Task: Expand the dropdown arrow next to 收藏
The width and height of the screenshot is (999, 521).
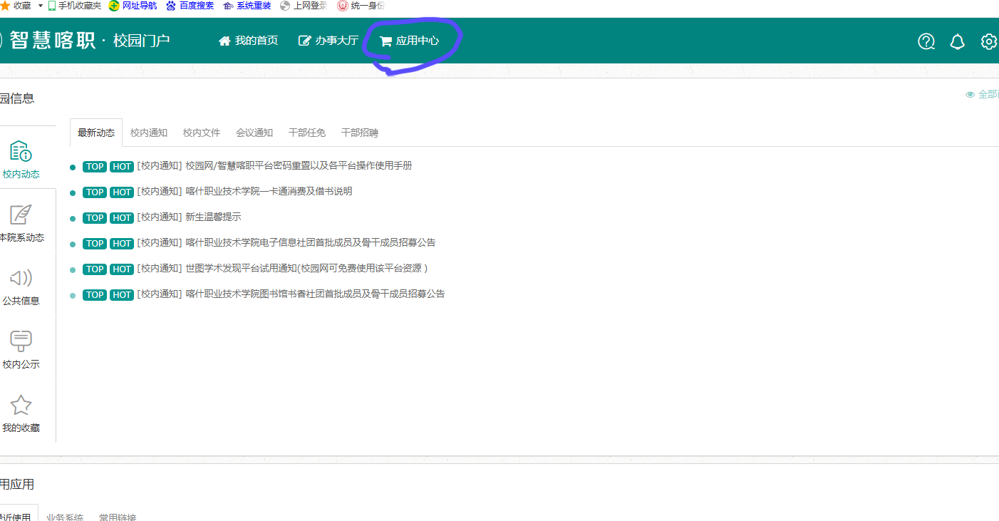Action: 41,6
